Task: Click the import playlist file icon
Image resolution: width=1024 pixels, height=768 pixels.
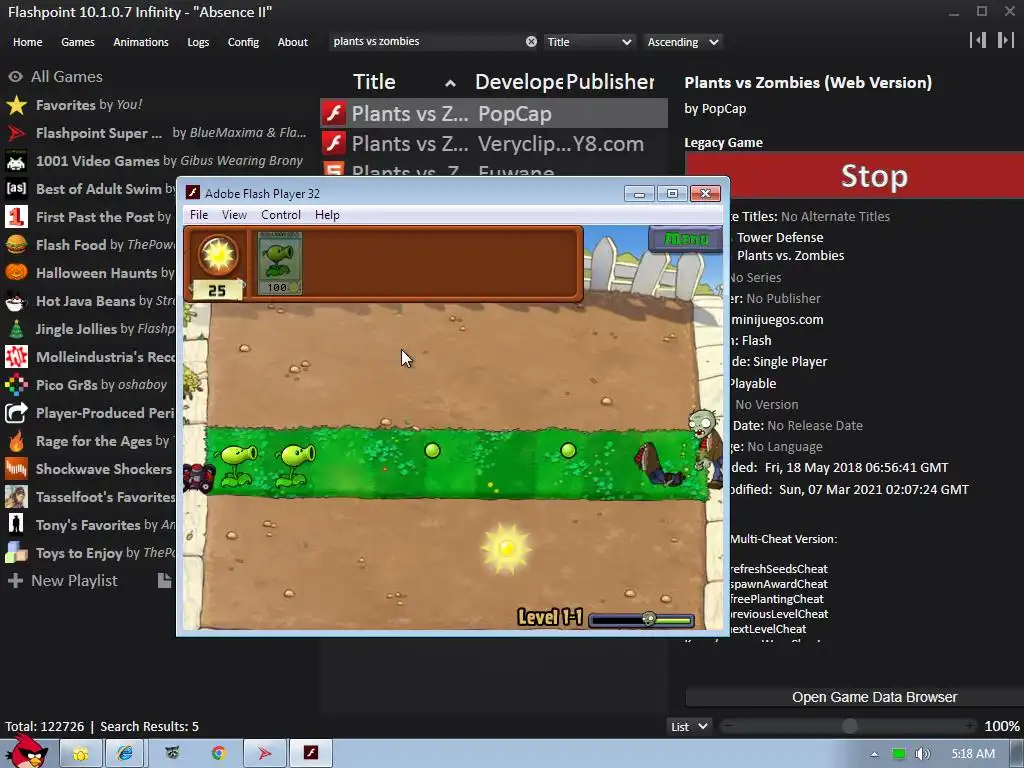Action: point(165,581)
